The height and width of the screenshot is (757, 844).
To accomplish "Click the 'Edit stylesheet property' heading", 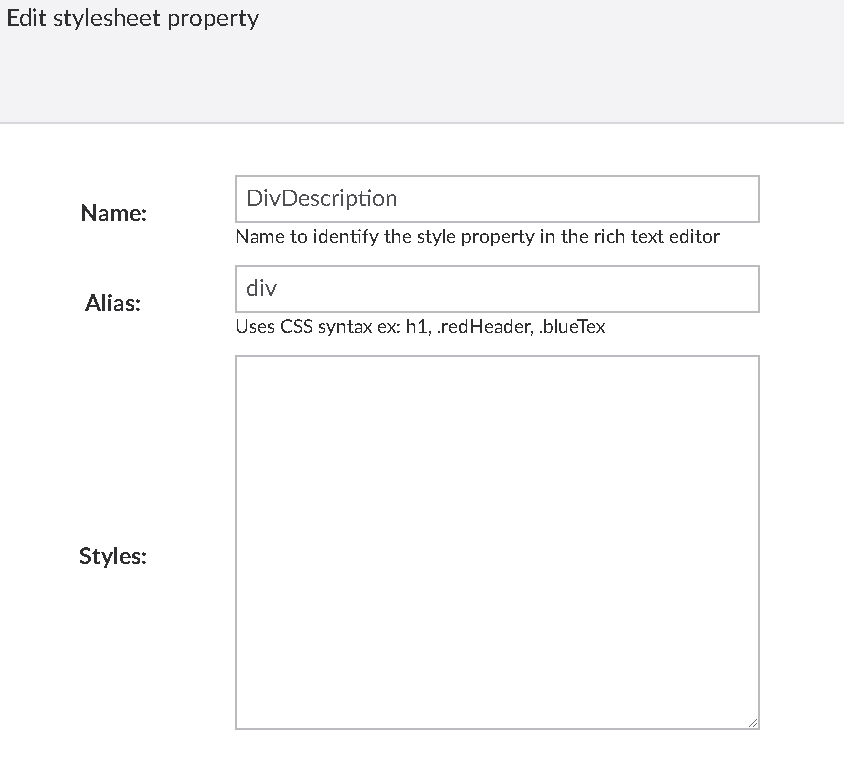I will (133, 19).
